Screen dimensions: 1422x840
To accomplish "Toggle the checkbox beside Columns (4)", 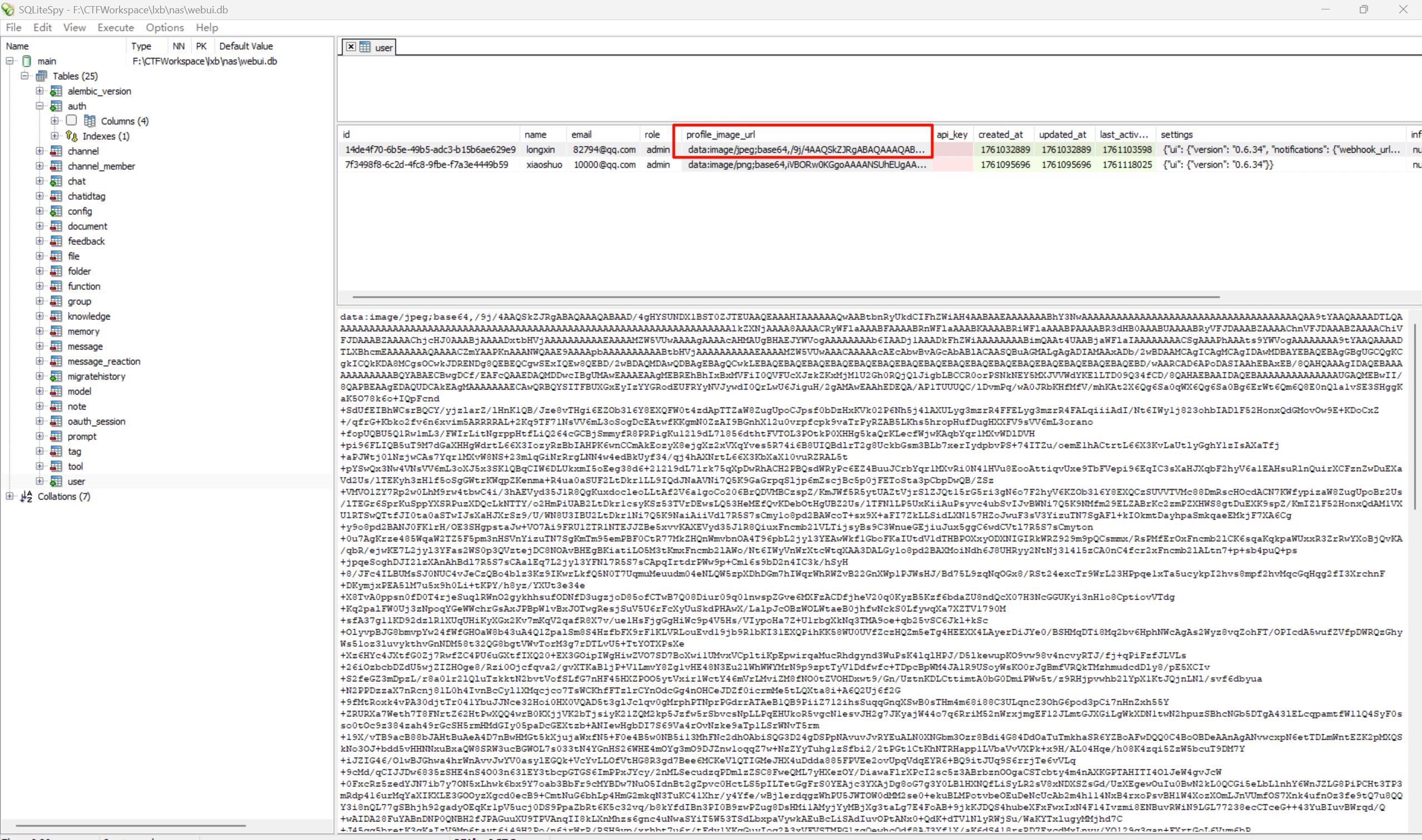I will tap(71, 120).
